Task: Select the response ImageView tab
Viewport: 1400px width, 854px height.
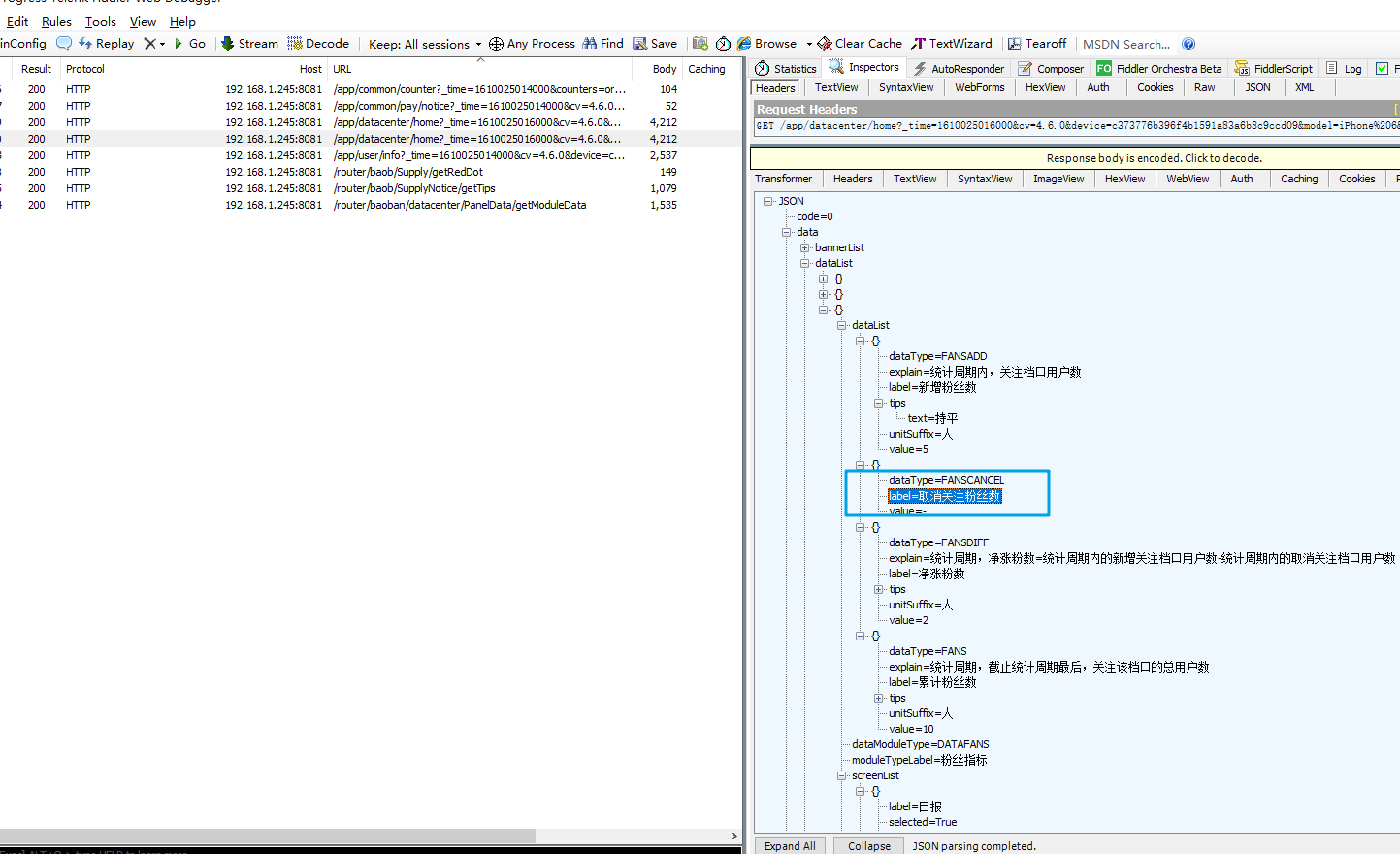Action: [1058, 179]
